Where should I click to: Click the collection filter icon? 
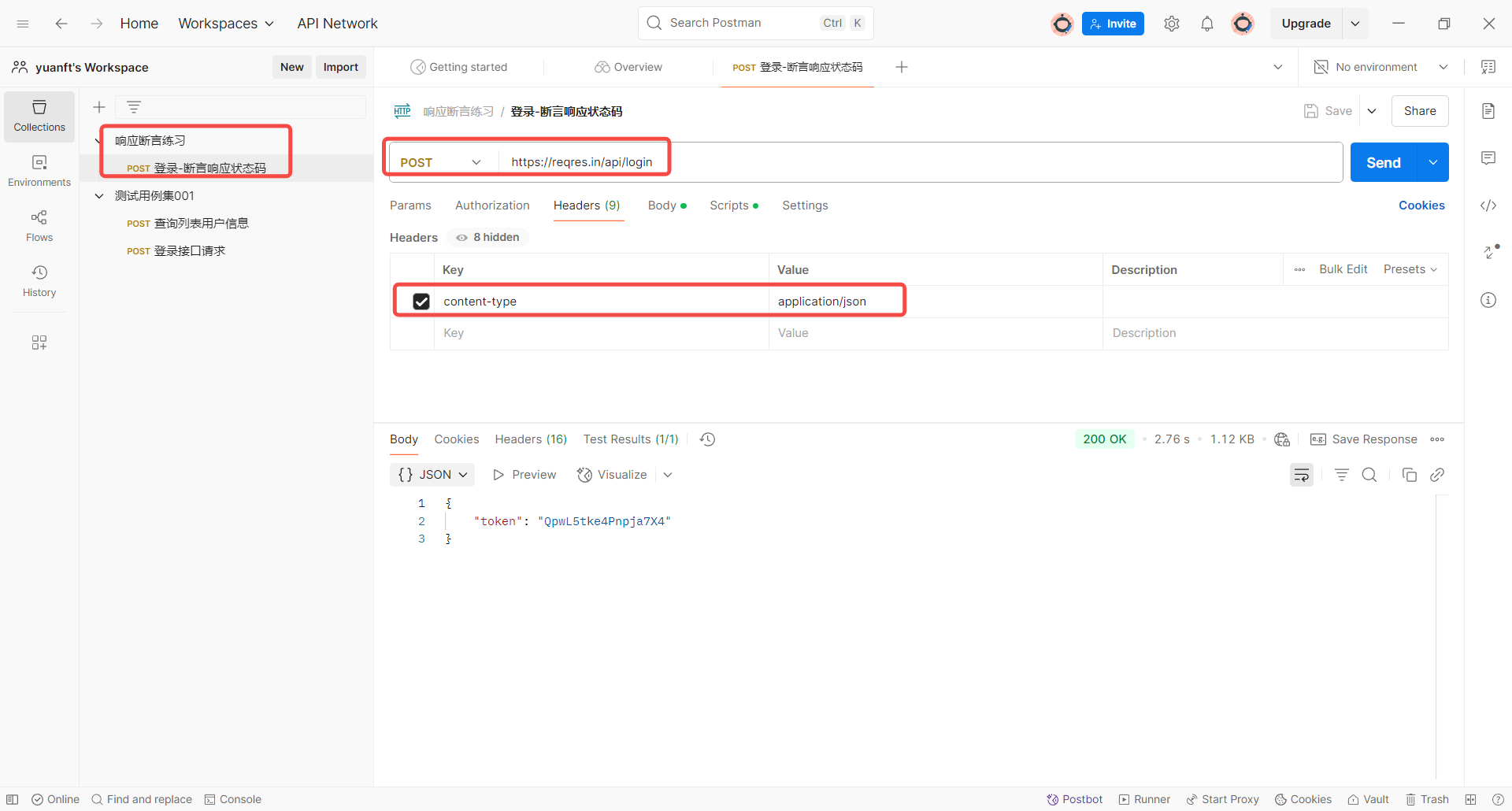point(134,107)
